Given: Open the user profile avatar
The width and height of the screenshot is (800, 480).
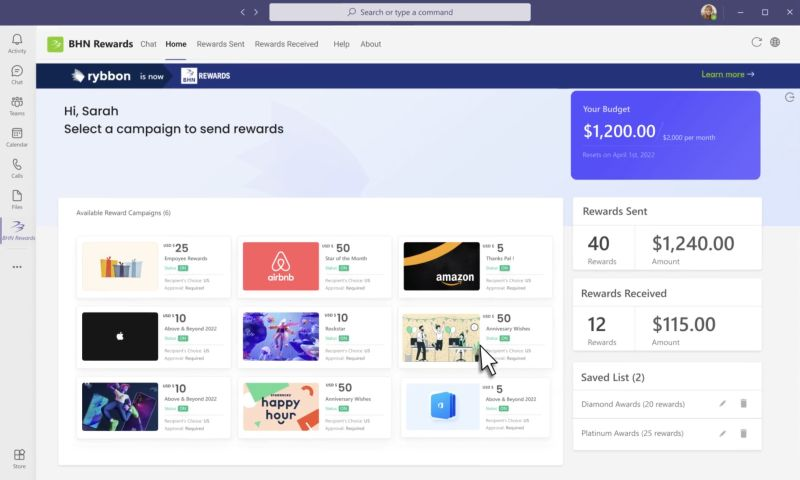Looking at the screenshot, I should (709, 12).
